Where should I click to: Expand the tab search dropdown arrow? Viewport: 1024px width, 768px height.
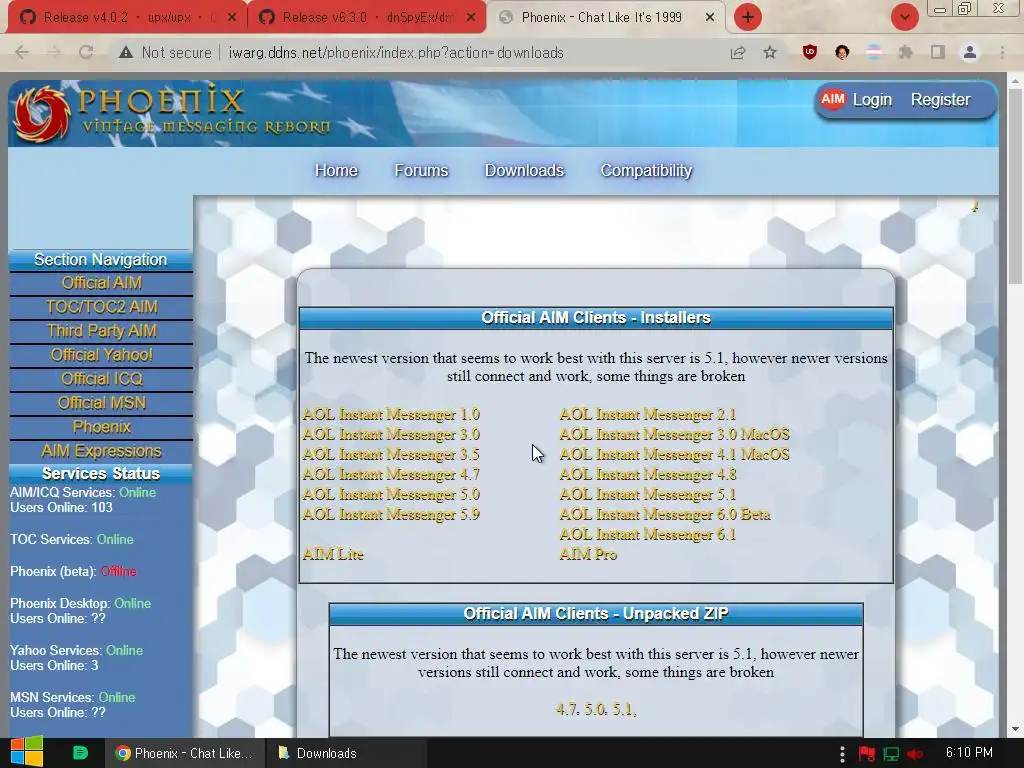905,17
